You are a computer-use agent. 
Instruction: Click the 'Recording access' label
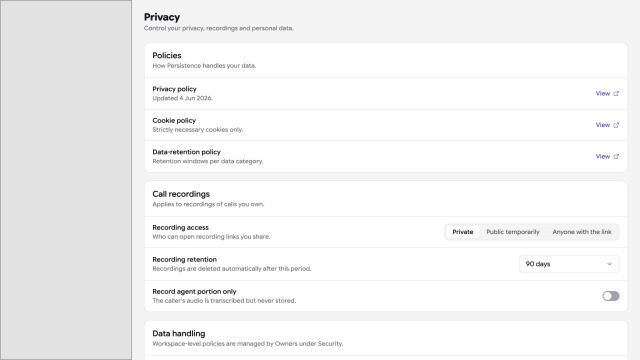click(180, 227)
